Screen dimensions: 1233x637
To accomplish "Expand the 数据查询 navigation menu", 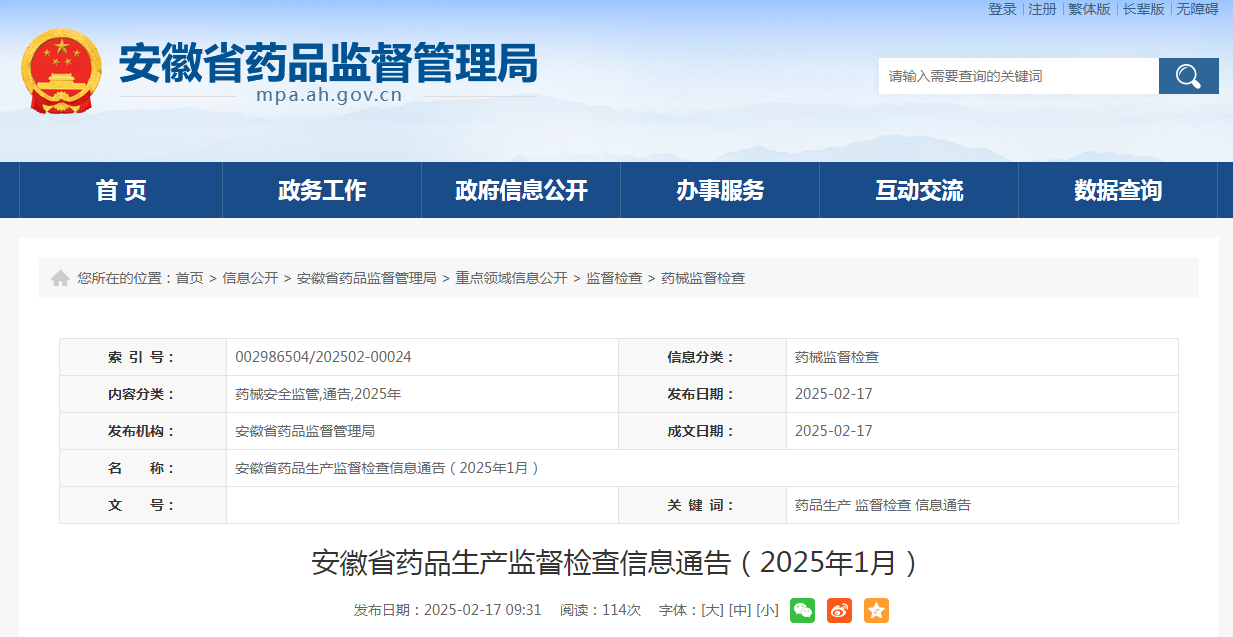I will (x=1118, y=190).
